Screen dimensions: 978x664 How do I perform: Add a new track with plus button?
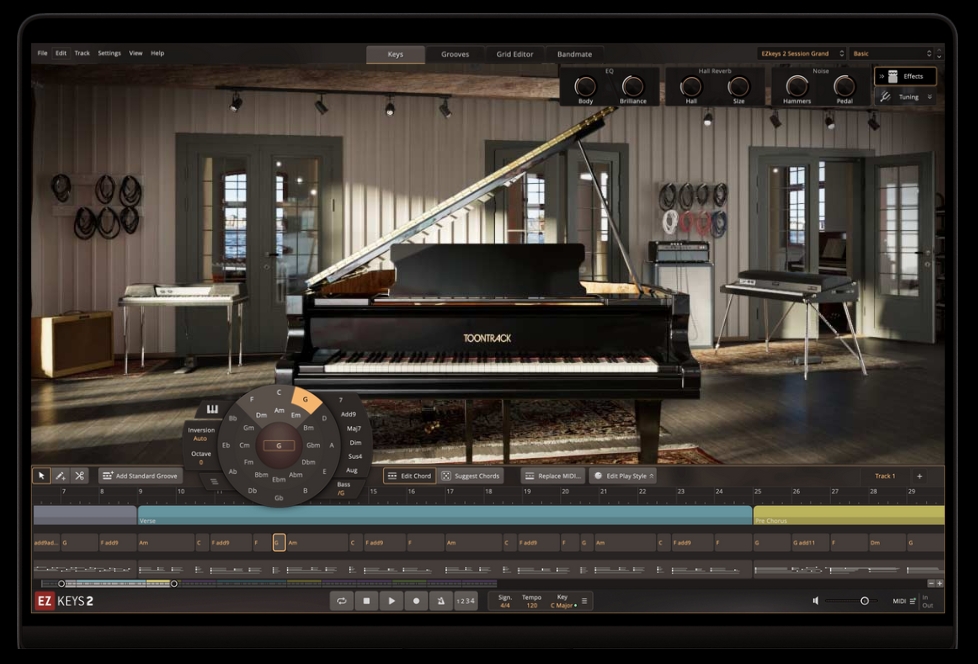tap(919, 476)
